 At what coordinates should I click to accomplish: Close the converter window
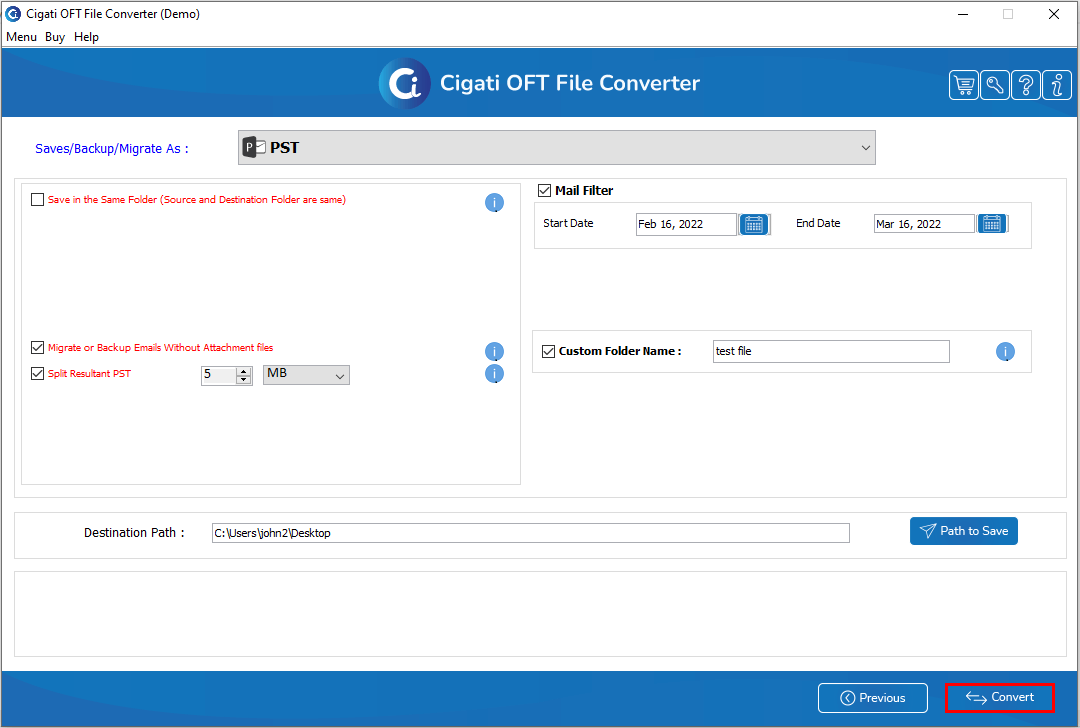tap(1054, 14)
